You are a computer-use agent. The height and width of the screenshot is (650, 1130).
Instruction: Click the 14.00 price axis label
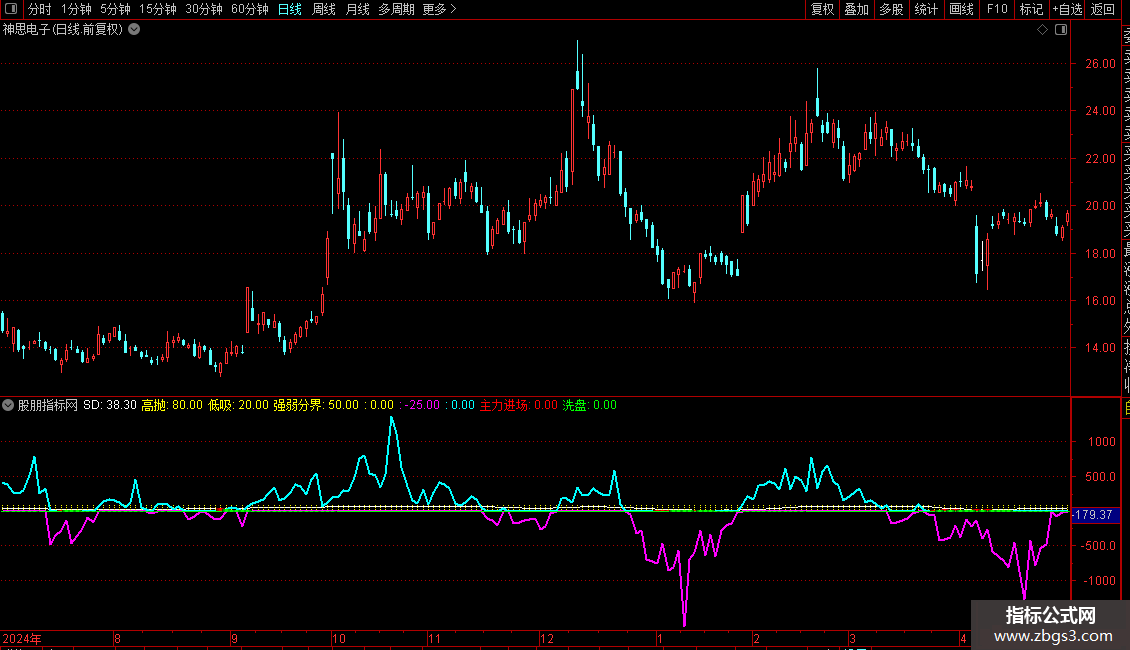[1100, 347]
